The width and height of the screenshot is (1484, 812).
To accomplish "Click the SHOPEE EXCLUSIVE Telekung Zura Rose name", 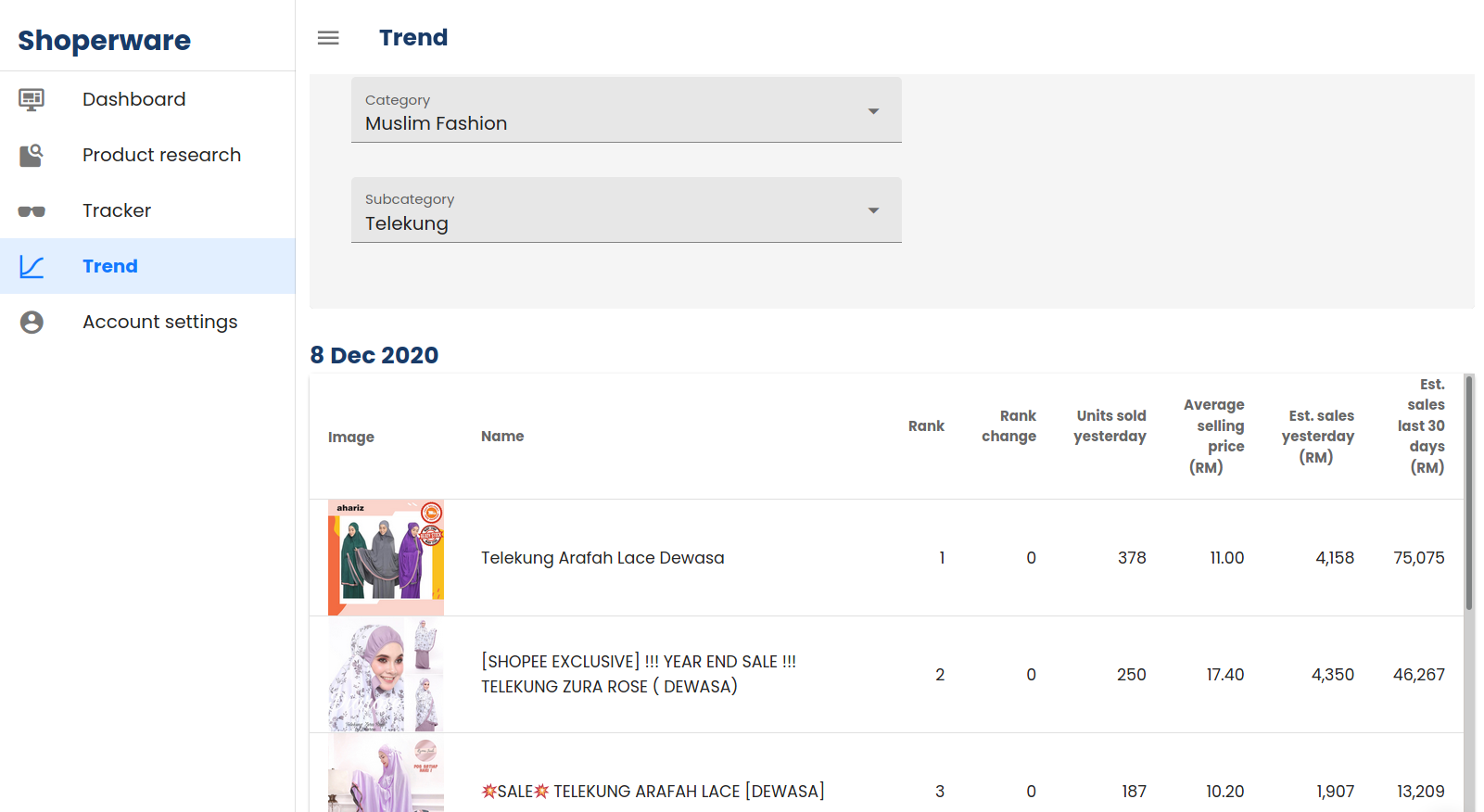I will (639, 674).
